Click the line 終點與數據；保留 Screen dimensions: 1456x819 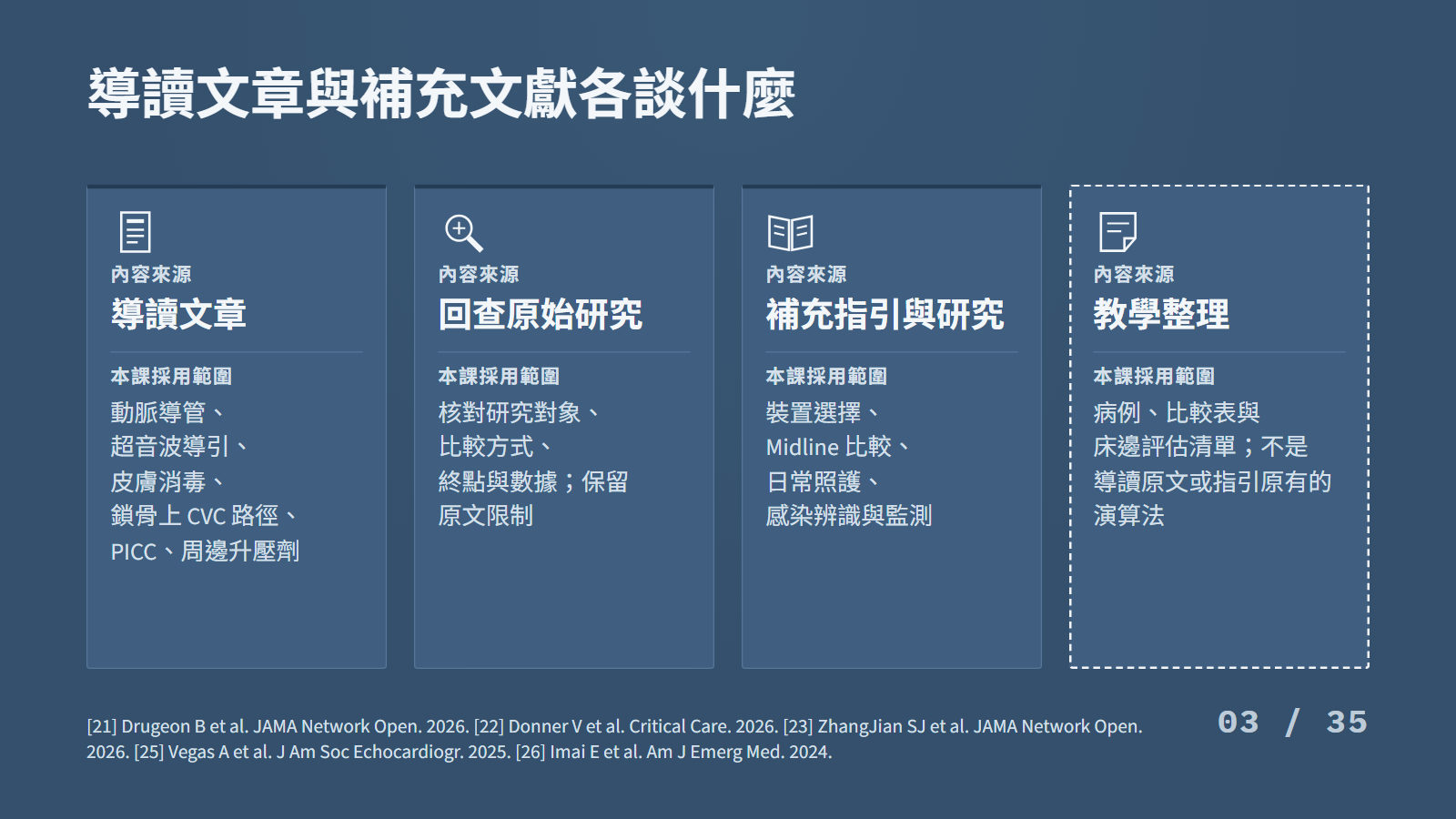click(533, 481)
